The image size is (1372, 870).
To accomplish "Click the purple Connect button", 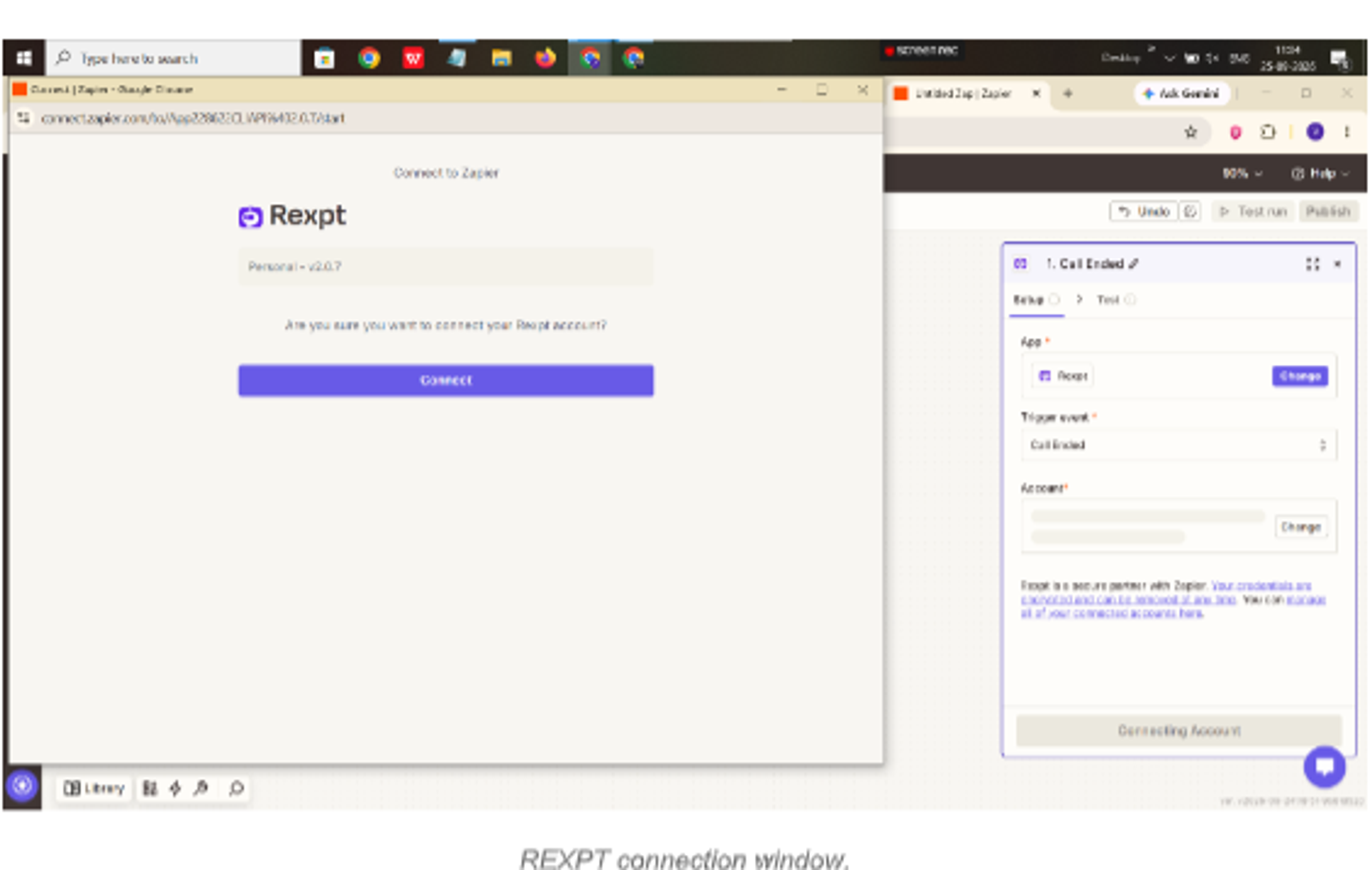I will point(446,380).
